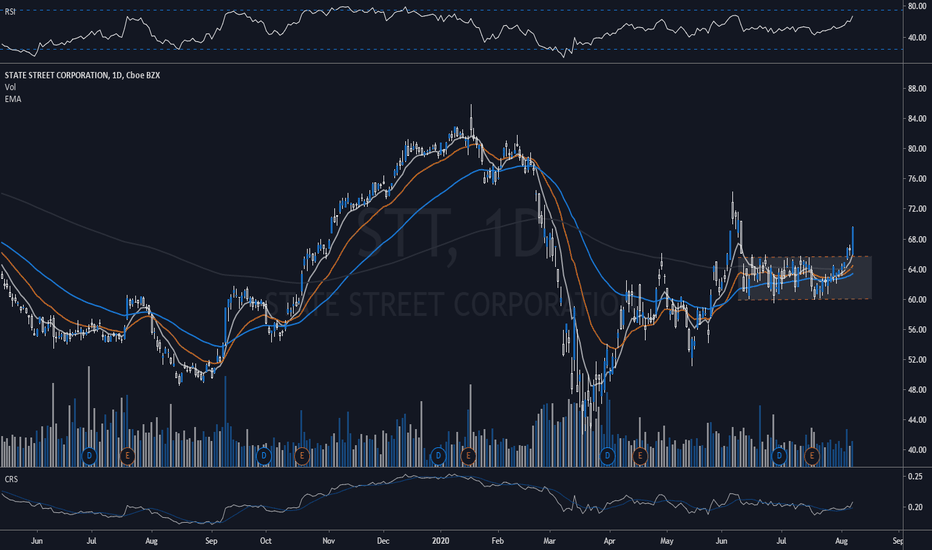Click the 40.00 RSI scale label
This screenshot has height=550, width=932.
tap(917, 37)
